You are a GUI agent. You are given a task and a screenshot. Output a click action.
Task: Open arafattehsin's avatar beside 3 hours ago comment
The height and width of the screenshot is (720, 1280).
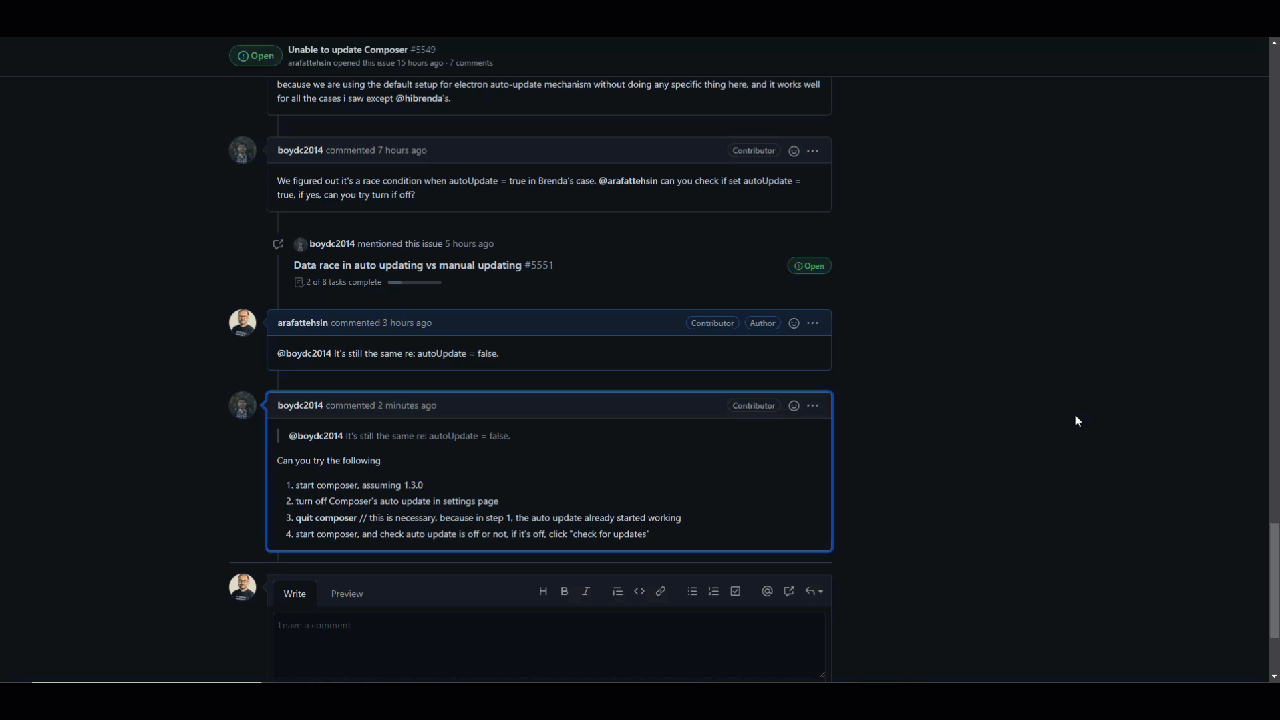coord(243,323)
